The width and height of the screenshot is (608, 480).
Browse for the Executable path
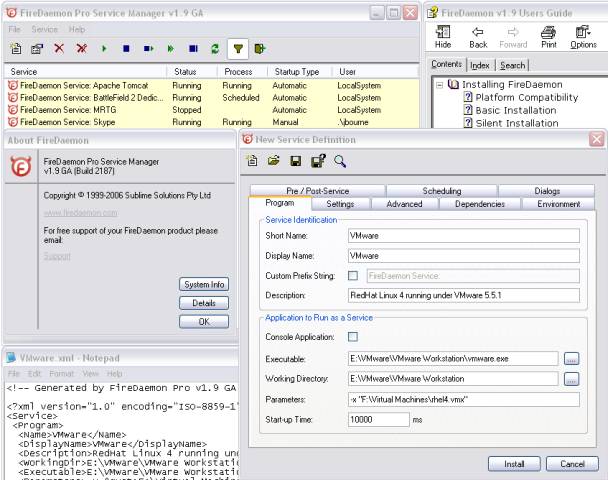click(x=571, y=359)
